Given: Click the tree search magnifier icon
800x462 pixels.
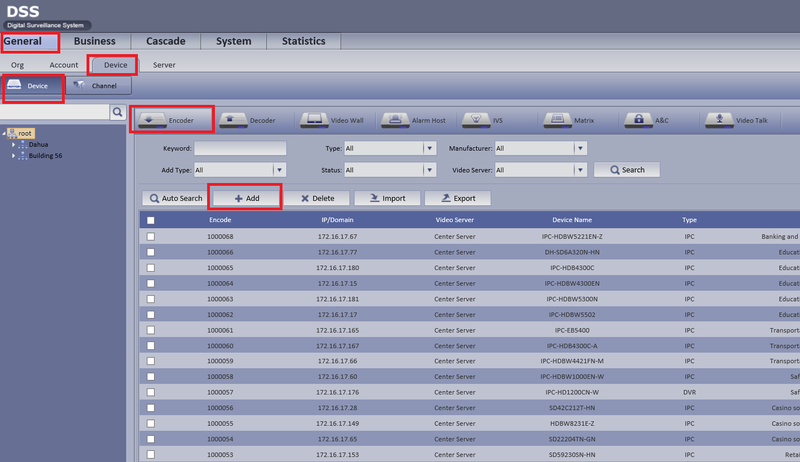Looking at the screenshot, I should 117,112.
